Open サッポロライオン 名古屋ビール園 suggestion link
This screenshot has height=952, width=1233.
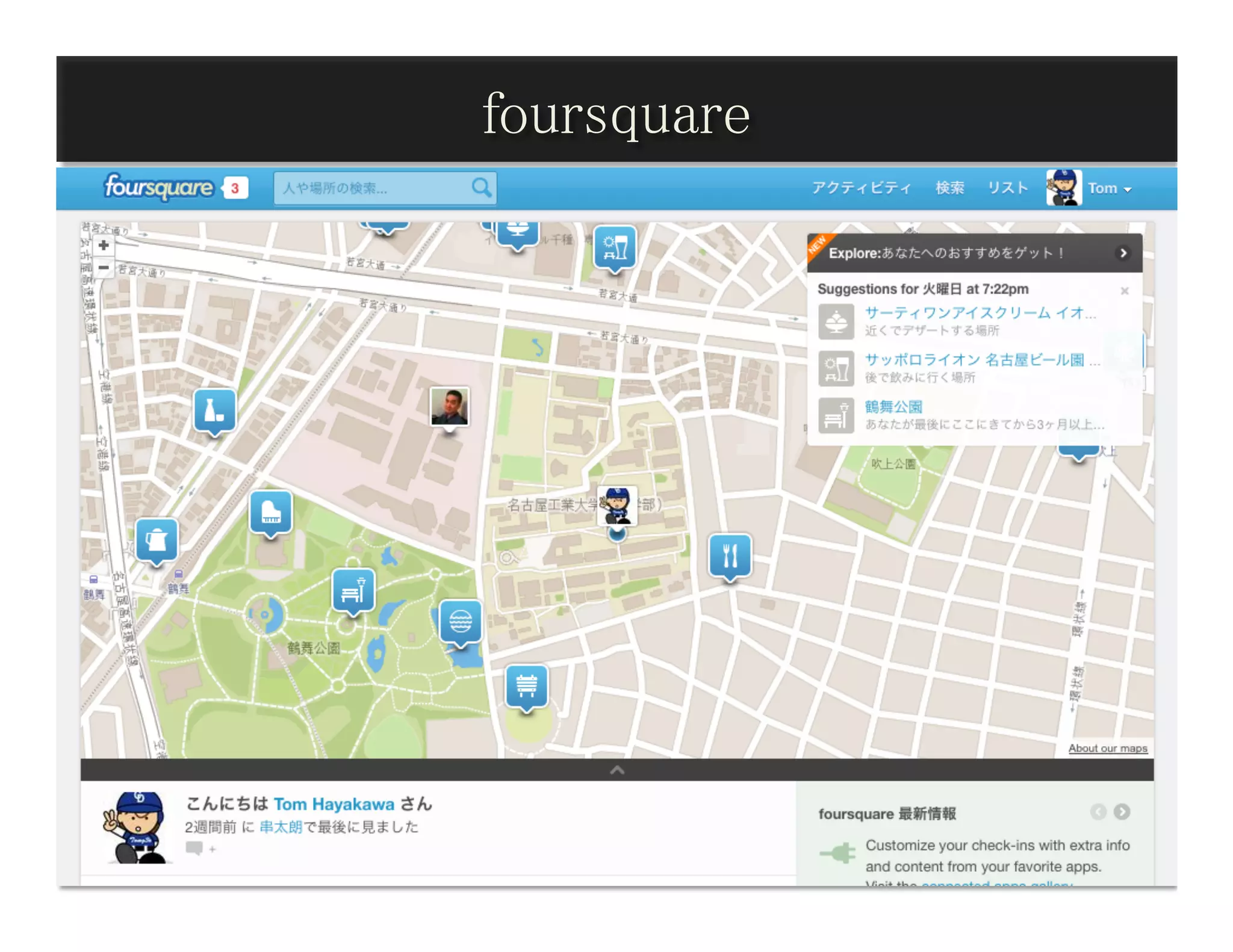point(982,360)
